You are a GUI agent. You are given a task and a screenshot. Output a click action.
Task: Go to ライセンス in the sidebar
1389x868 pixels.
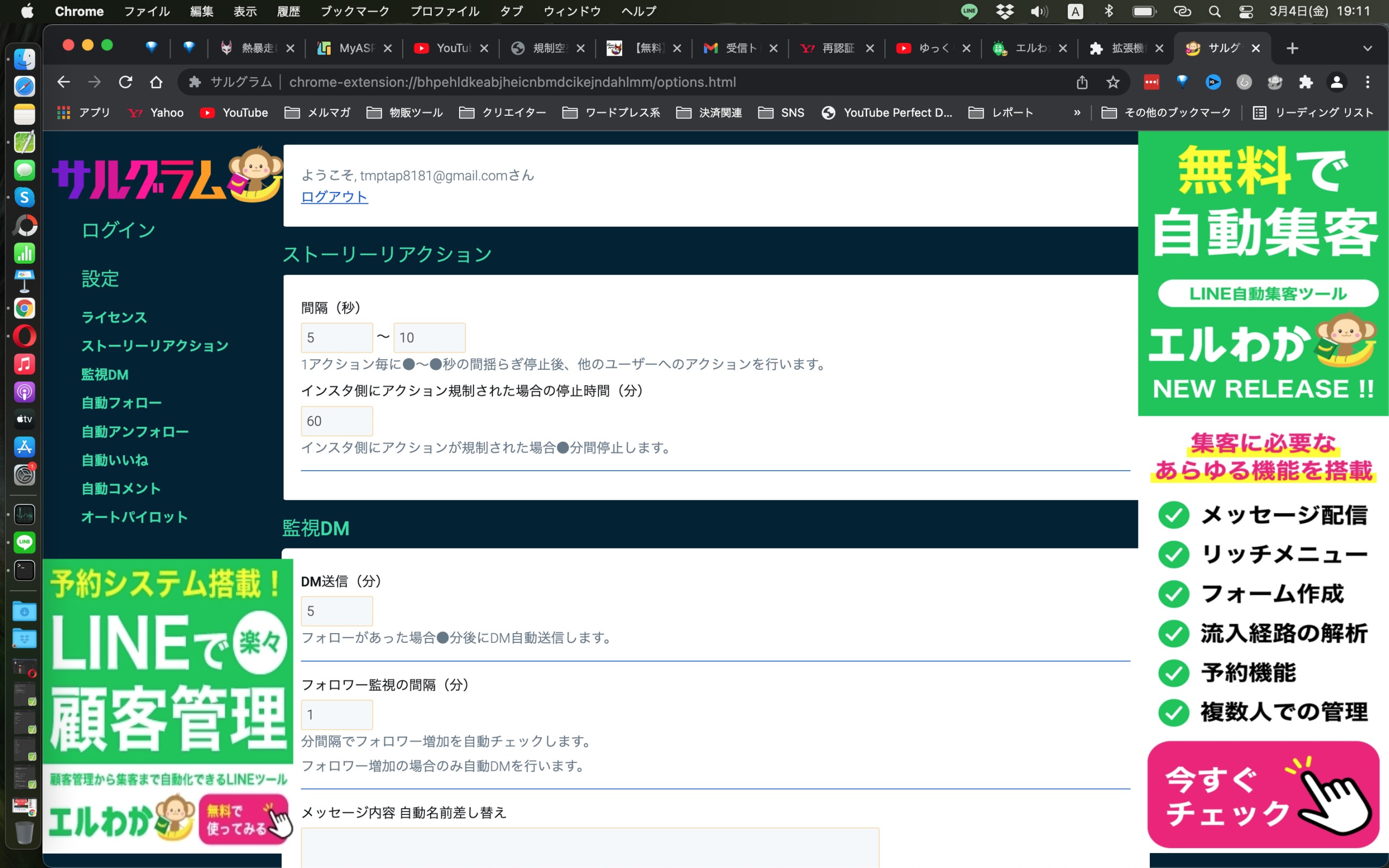click(114, 317)
